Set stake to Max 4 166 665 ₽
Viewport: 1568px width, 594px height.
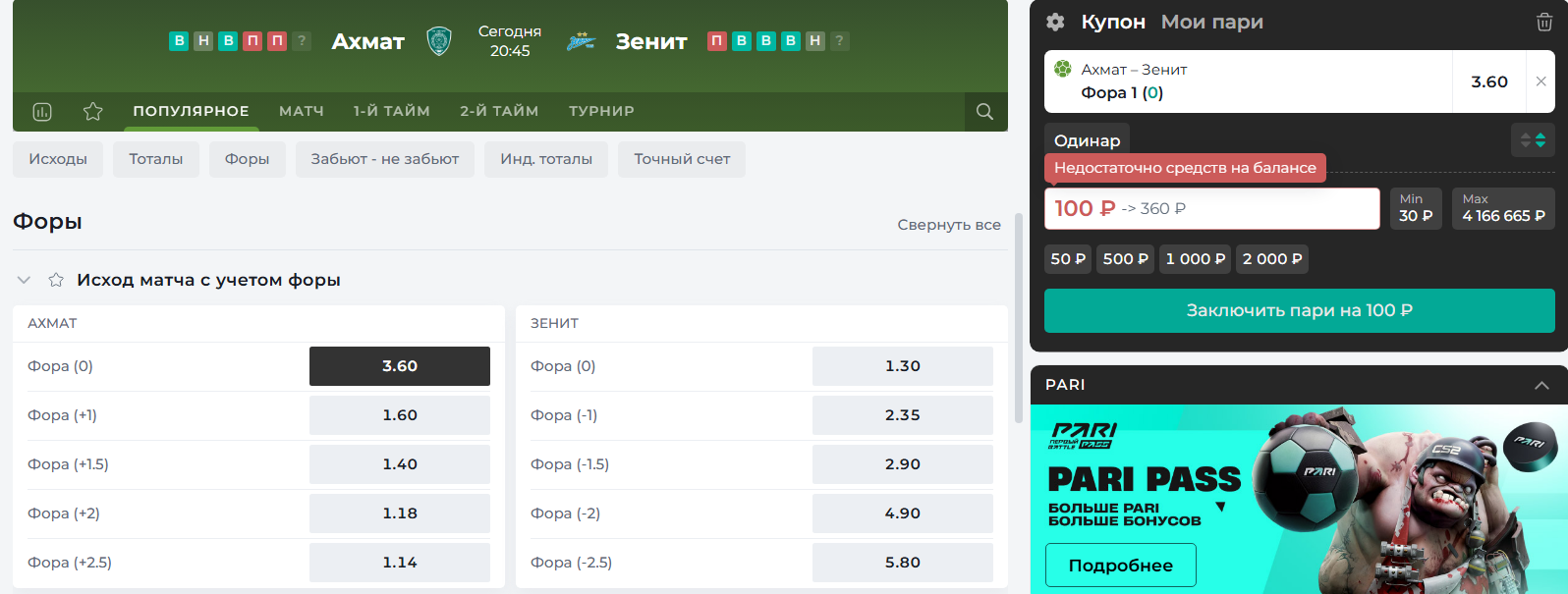point(1503,208)
